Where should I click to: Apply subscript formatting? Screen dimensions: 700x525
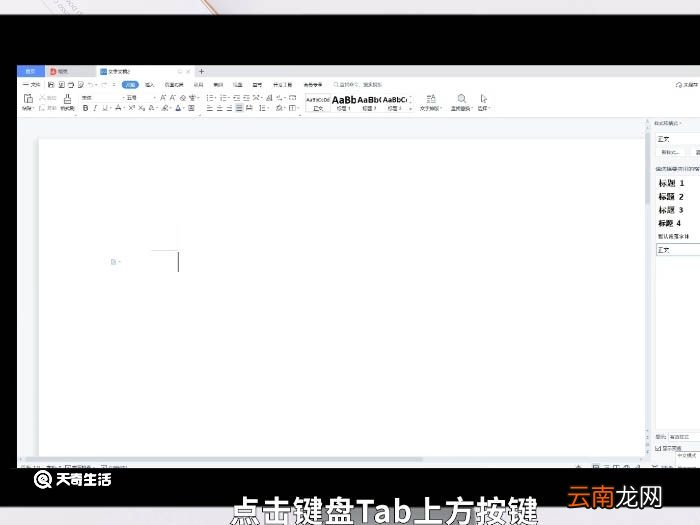[x=141, y=108]
